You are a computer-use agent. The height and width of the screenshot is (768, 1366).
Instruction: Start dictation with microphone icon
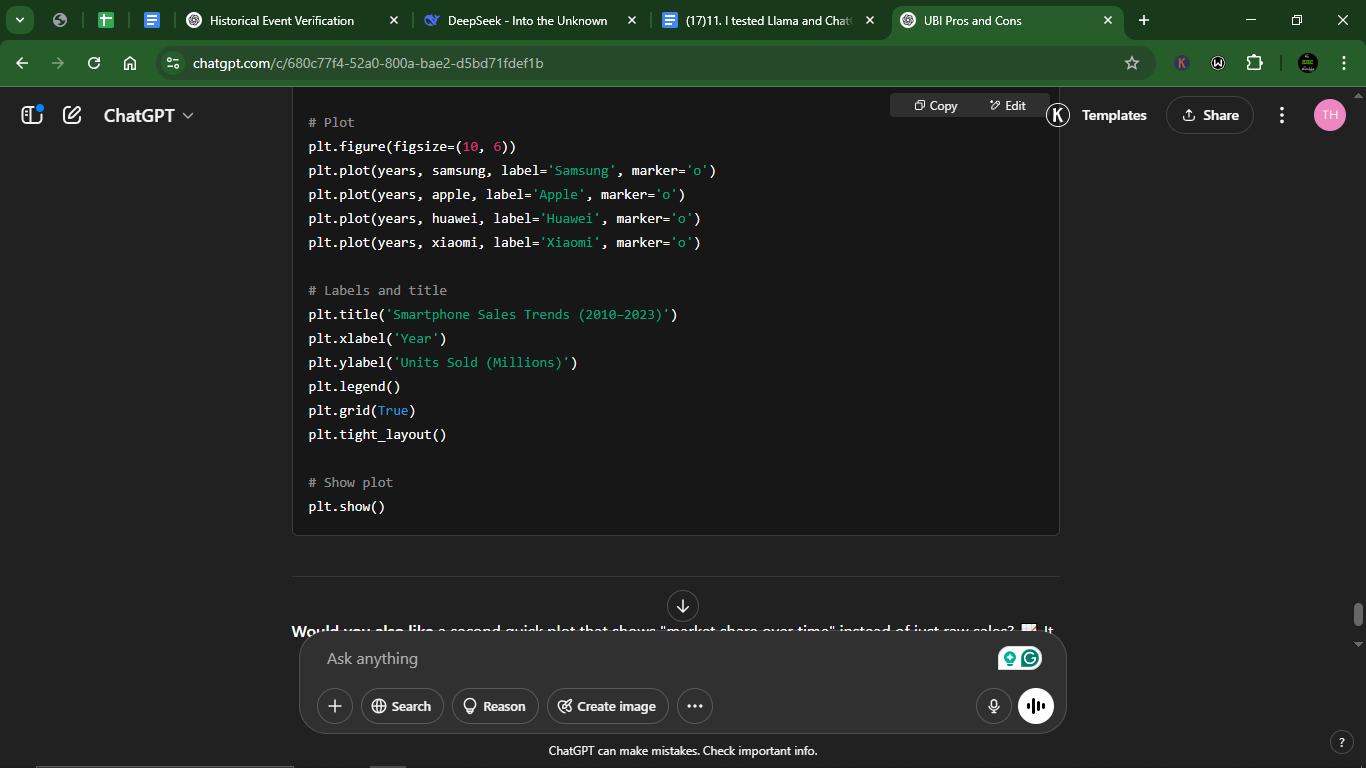pyautogui.click(x=994, y=706)
